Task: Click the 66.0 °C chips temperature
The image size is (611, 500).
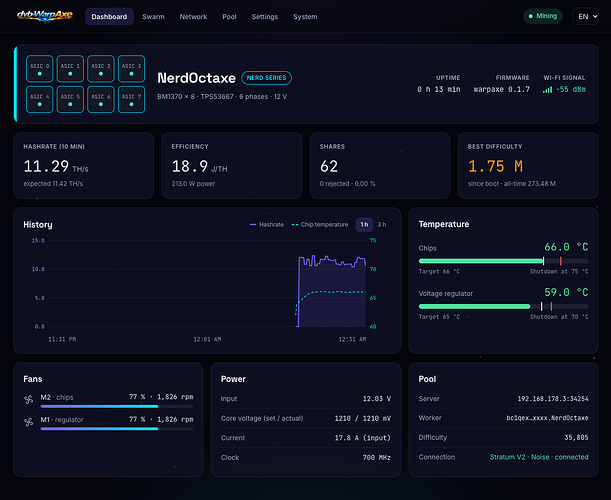Action: coord(566,247)
